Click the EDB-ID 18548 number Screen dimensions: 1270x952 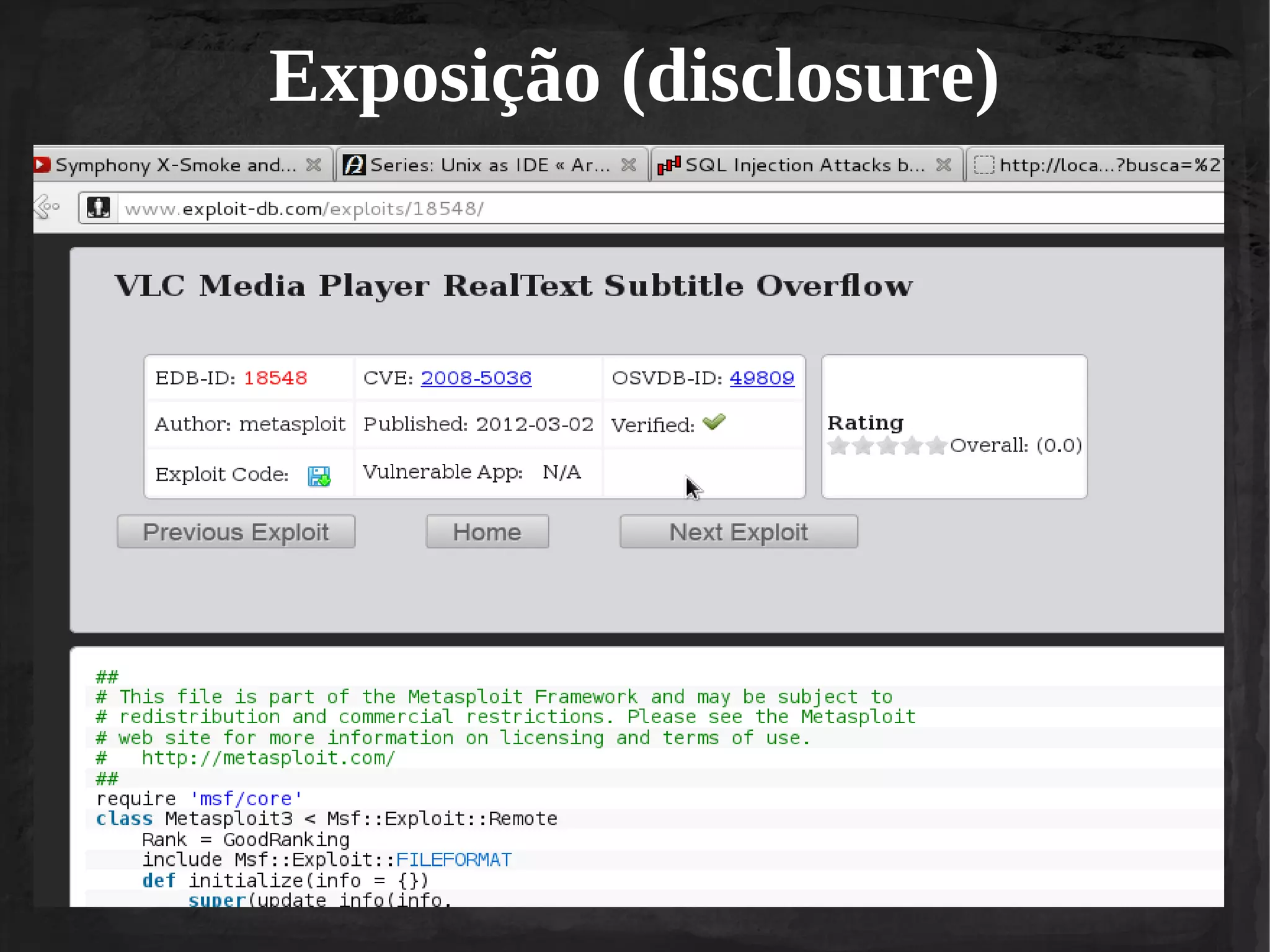pyautogui.click(x=275, y=378)
